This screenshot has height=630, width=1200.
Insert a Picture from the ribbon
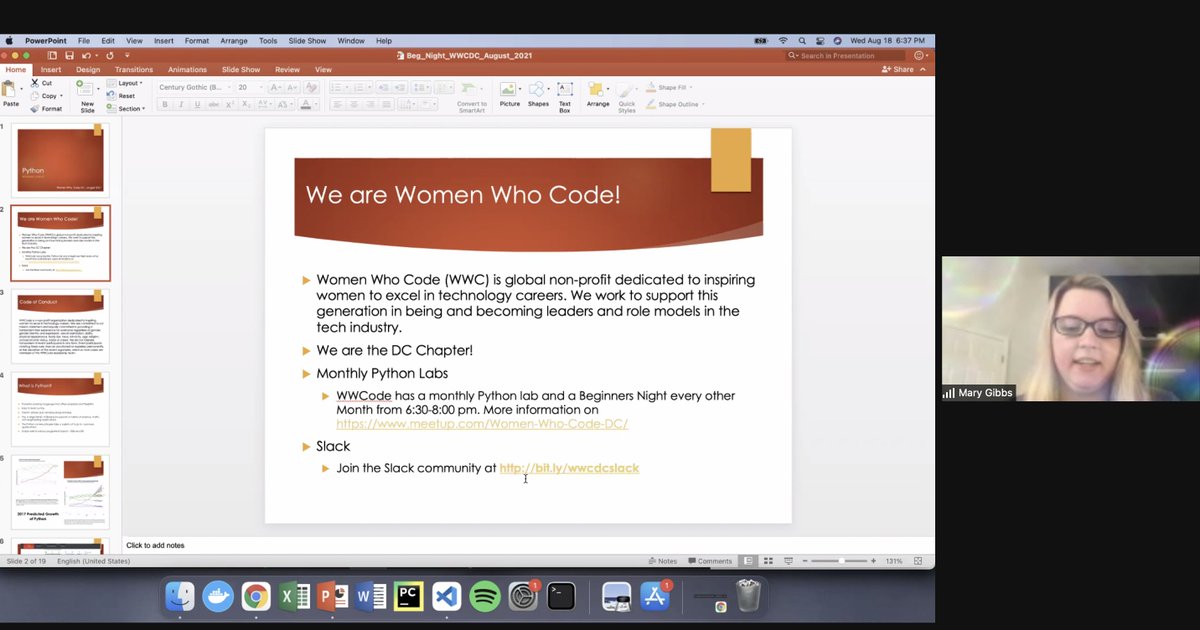pos(510,94)
